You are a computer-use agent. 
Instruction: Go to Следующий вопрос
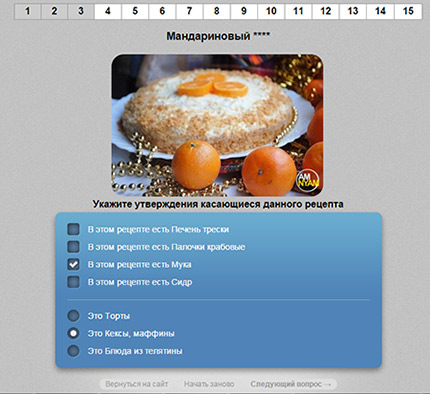click(x=291, y=384)
